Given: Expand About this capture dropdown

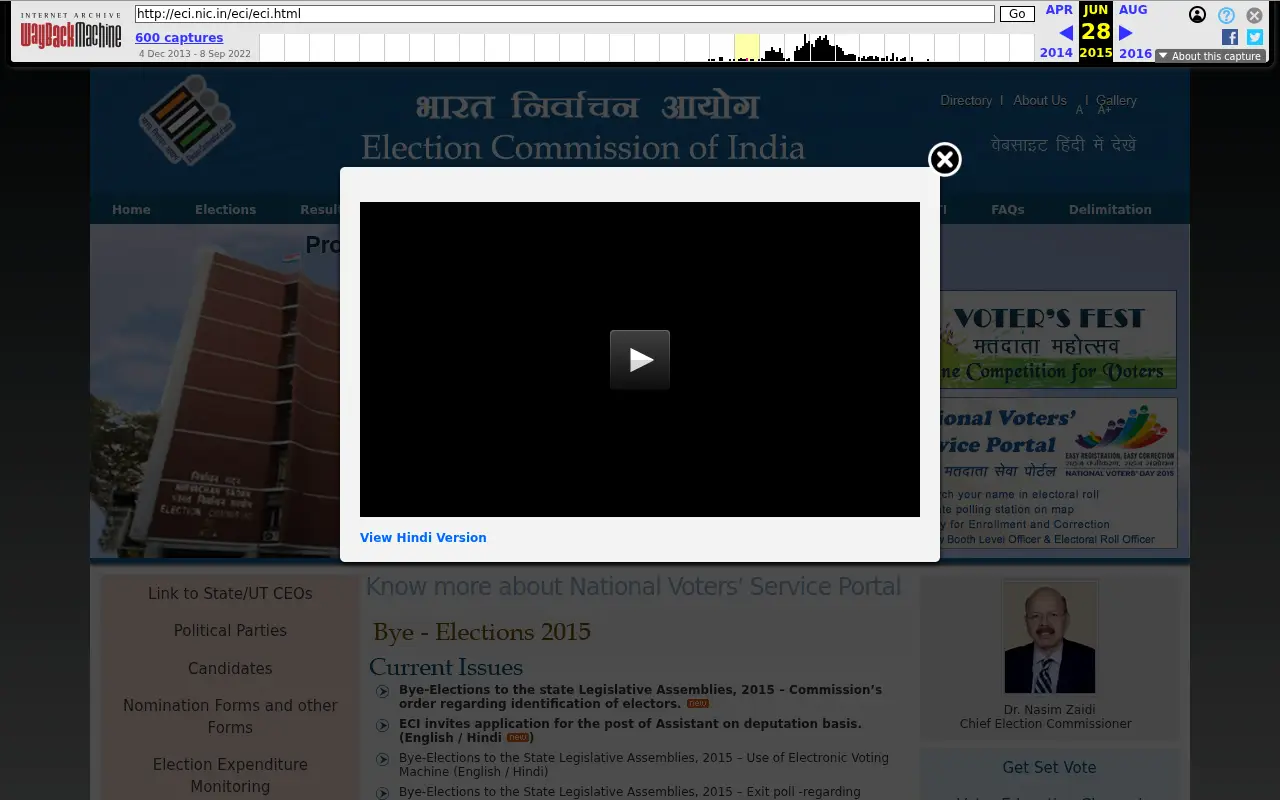Looking at the screenshot, I should 1210,56.
